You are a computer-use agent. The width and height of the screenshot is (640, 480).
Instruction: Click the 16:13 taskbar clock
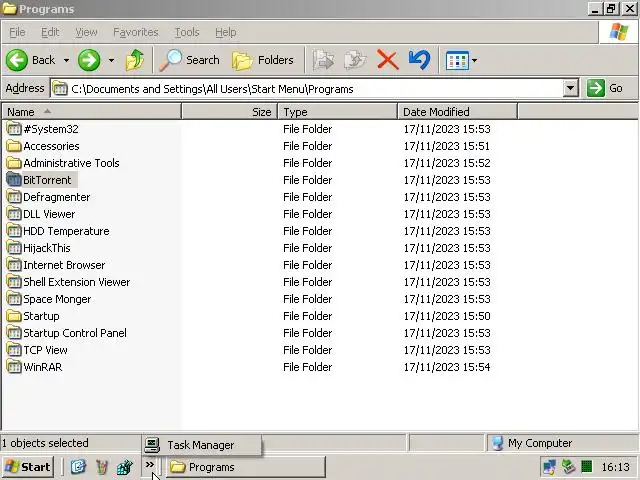point(616,467)
